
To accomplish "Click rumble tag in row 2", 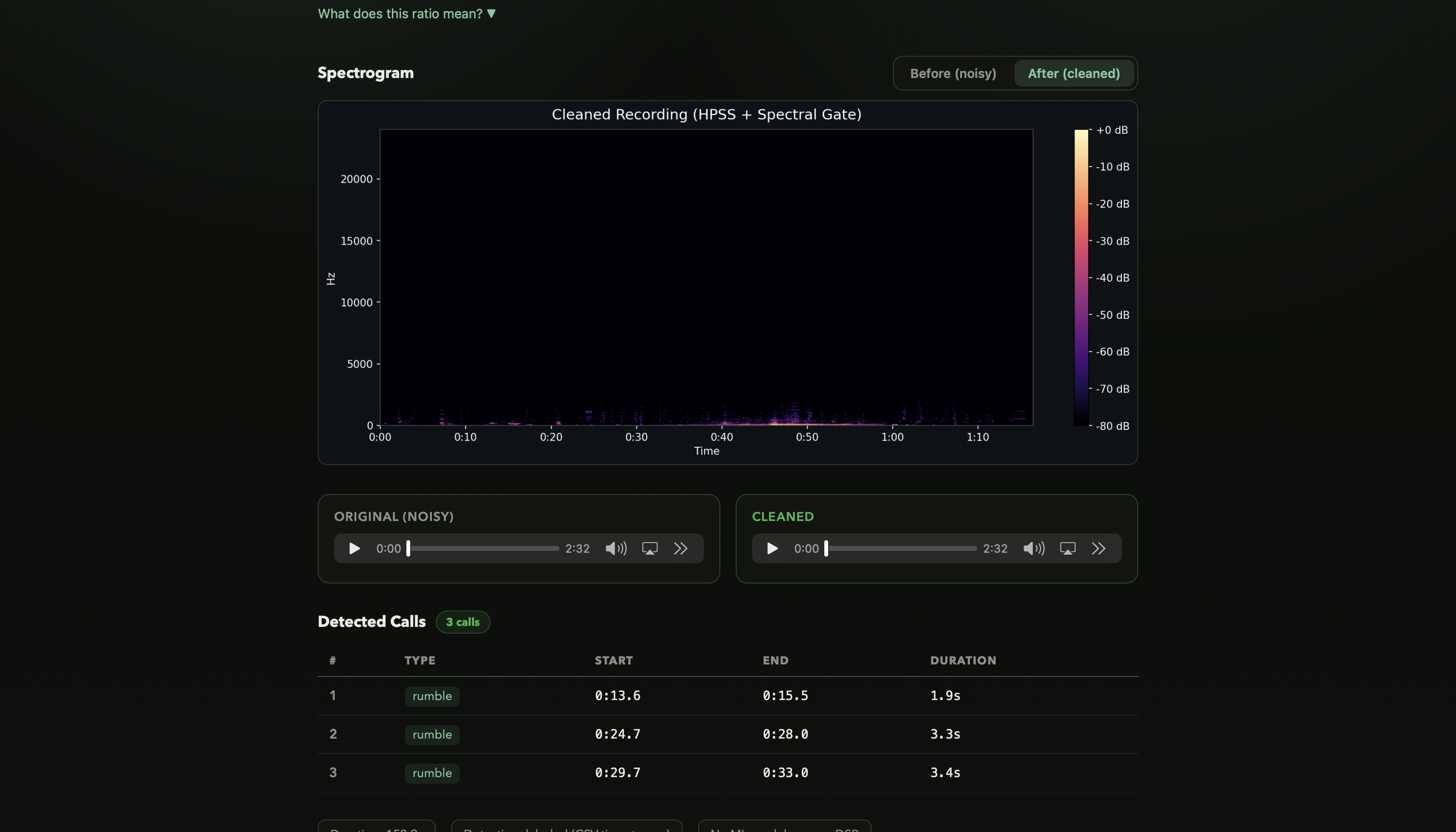I will tap(432, 734).
